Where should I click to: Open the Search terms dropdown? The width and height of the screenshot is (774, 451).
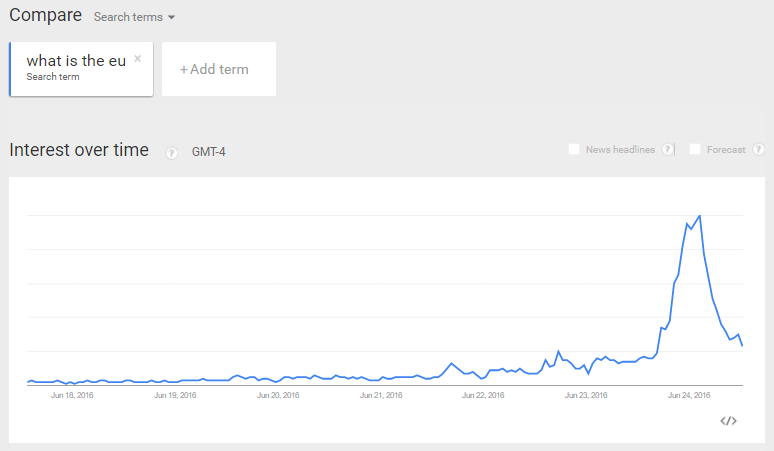click(x=134, y=17)
